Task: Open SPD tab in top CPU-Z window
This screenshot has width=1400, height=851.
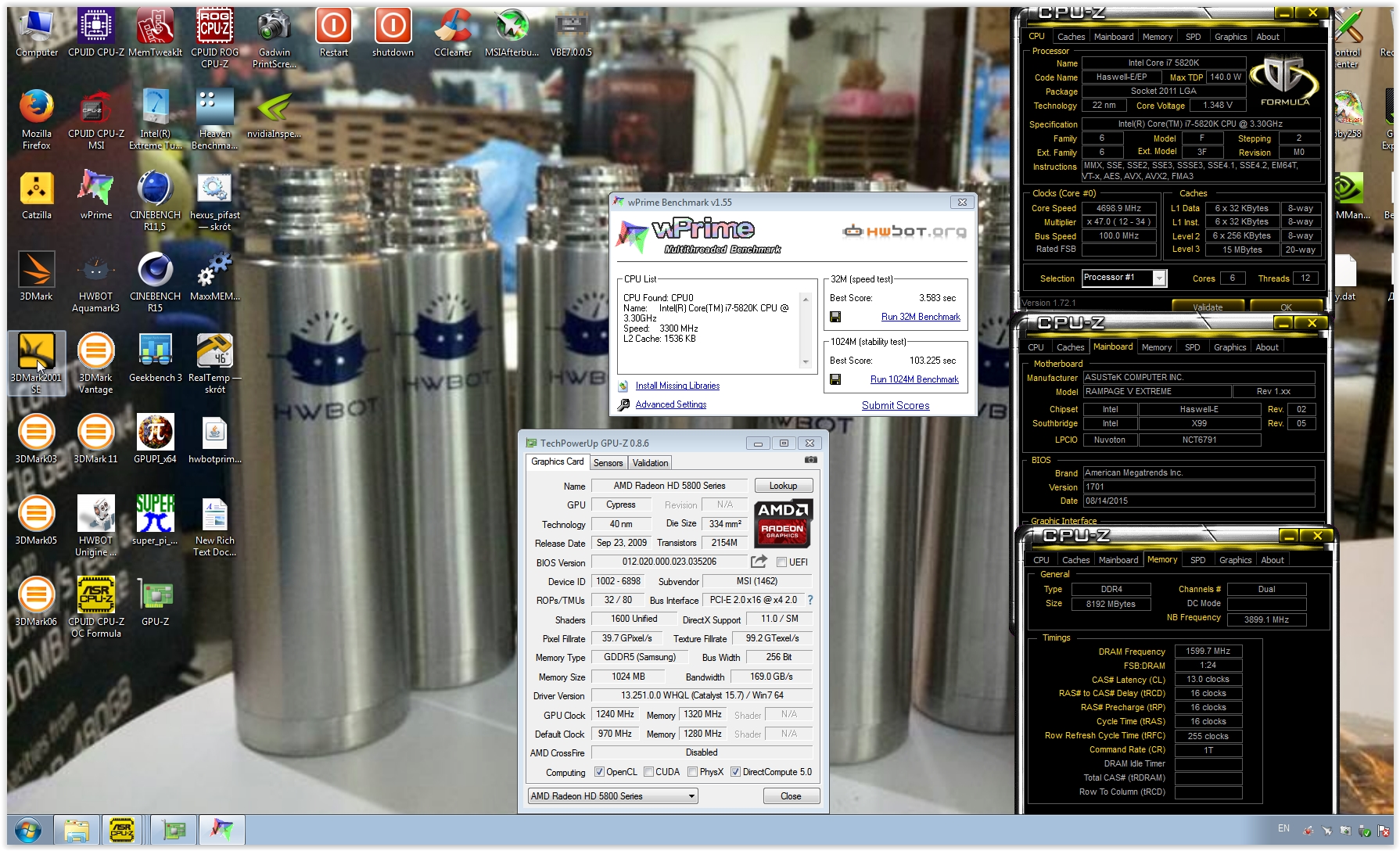Action: click(x=1193, y=37)
